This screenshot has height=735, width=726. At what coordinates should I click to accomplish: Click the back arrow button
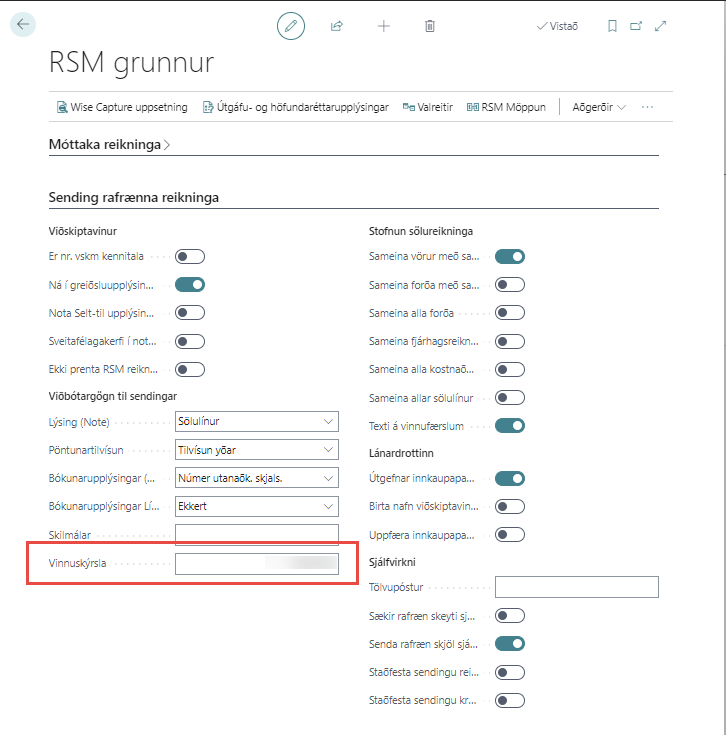click(23, 25)
